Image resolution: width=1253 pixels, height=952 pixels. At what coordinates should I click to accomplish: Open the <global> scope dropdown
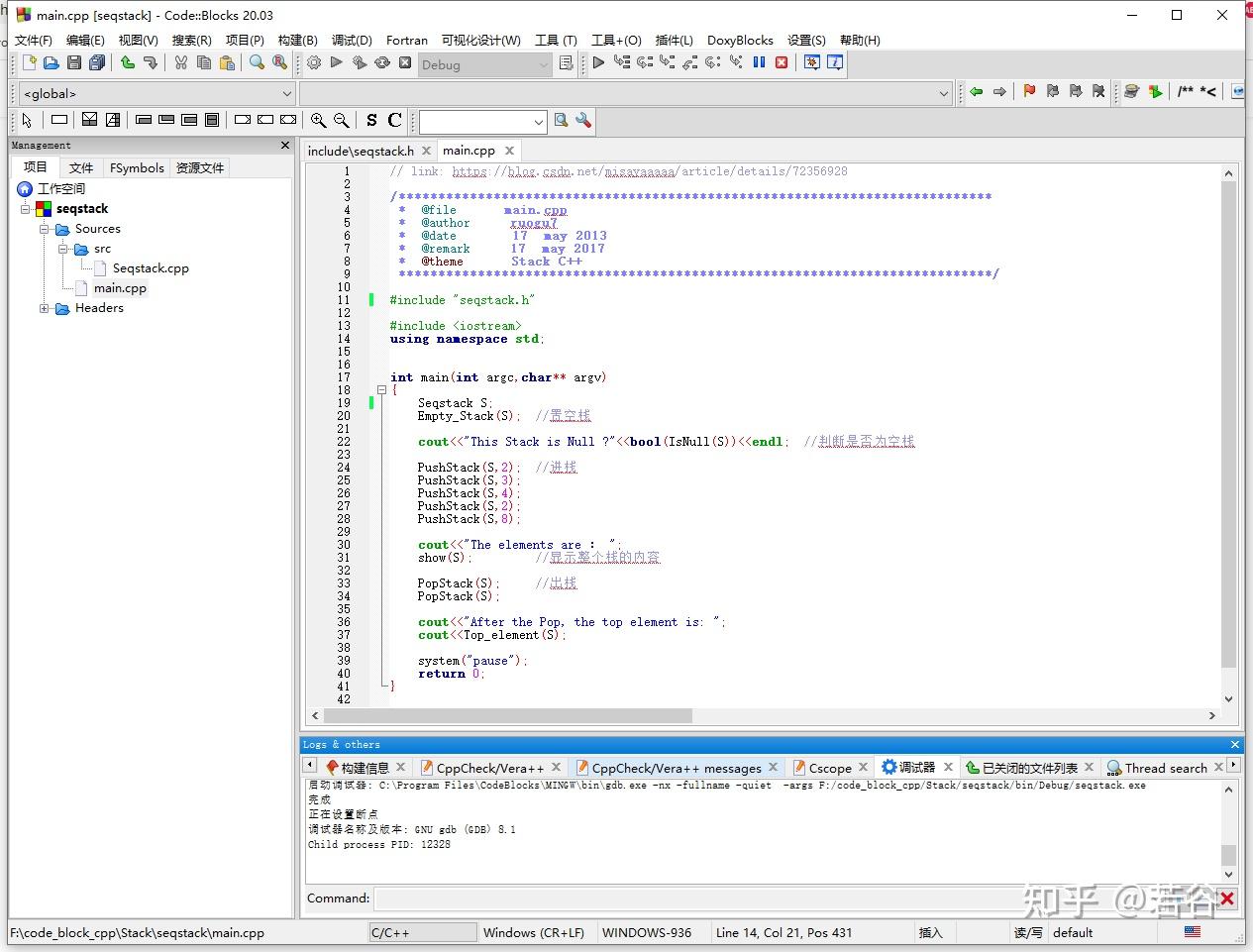point(157,93)
